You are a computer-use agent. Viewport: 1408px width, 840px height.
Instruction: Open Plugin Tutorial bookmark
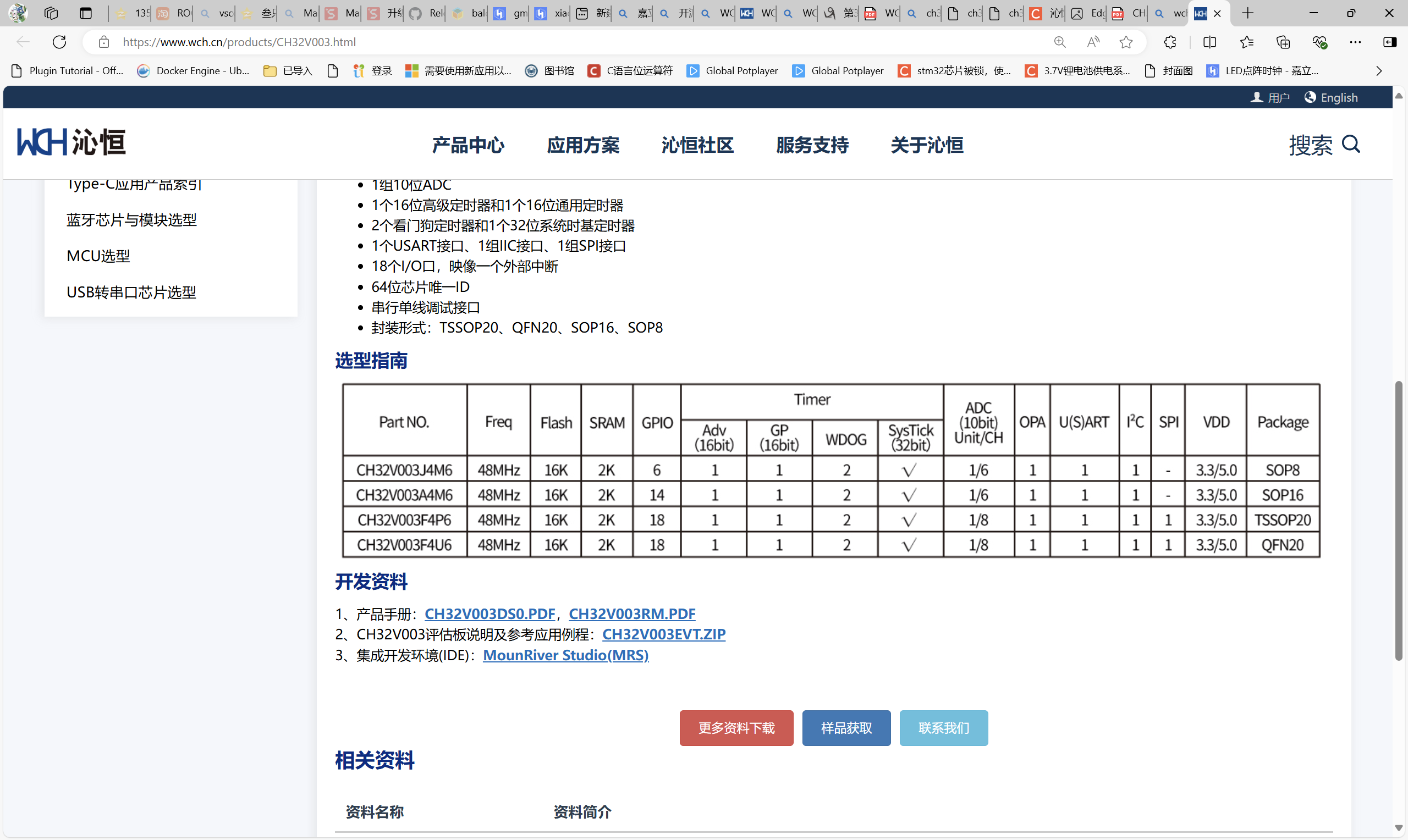tap(67, 71)
